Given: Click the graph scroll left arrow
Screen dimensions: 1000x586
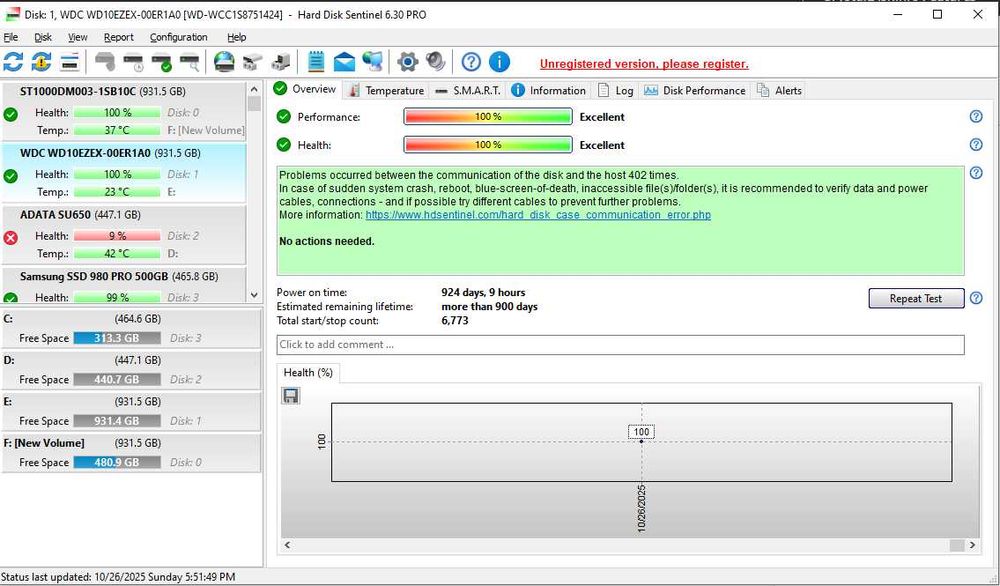Looking at the screenshot, I should [288, 545].
